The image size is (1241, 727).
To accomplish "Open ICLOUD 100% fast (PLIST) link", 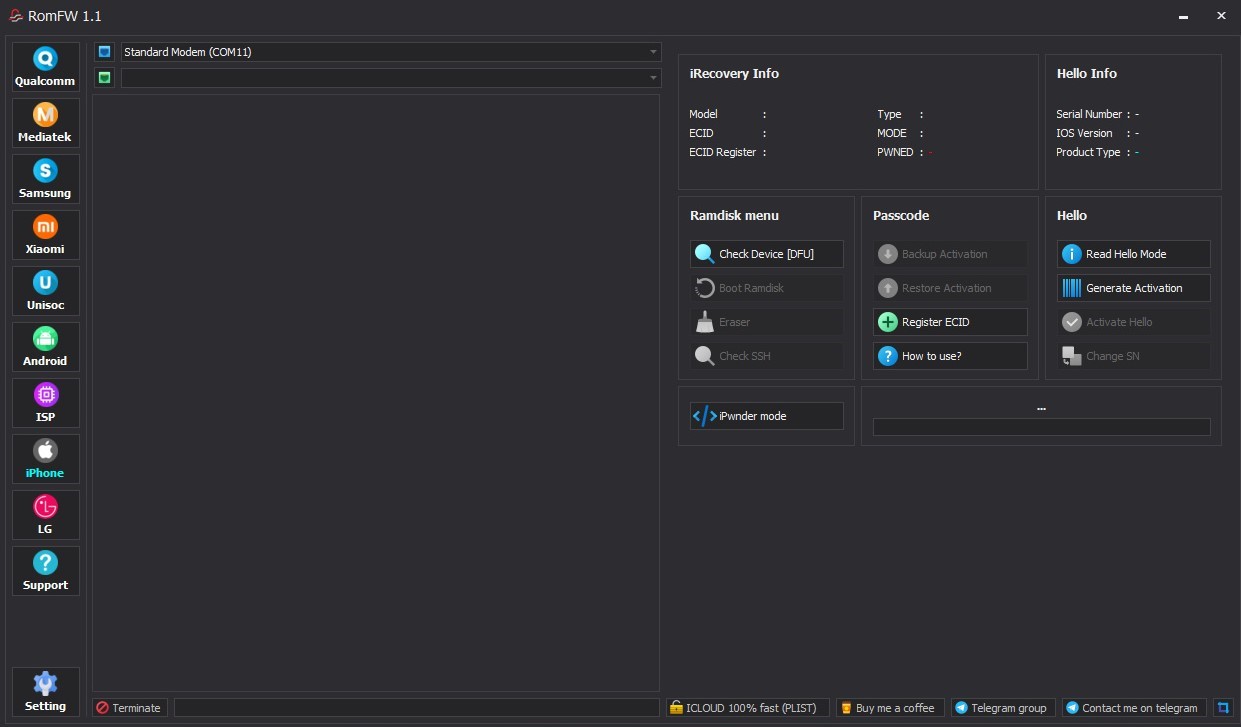I will 747,708.
